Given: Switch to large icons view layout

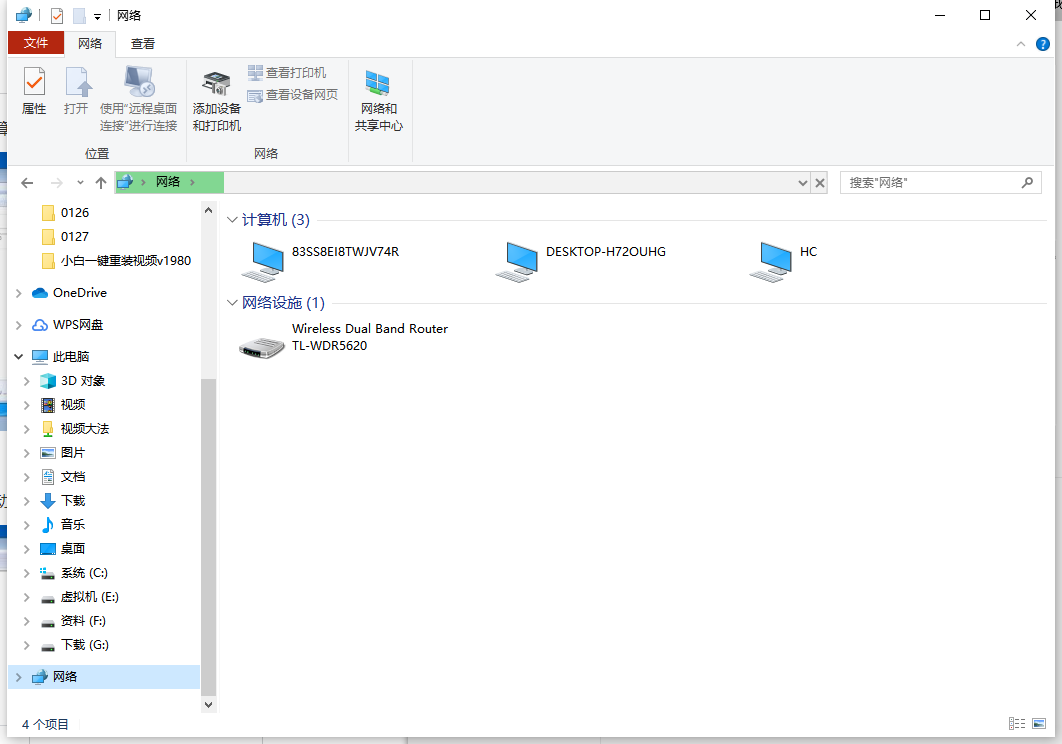Looking at the screenshot, I should coord(1039,724).
